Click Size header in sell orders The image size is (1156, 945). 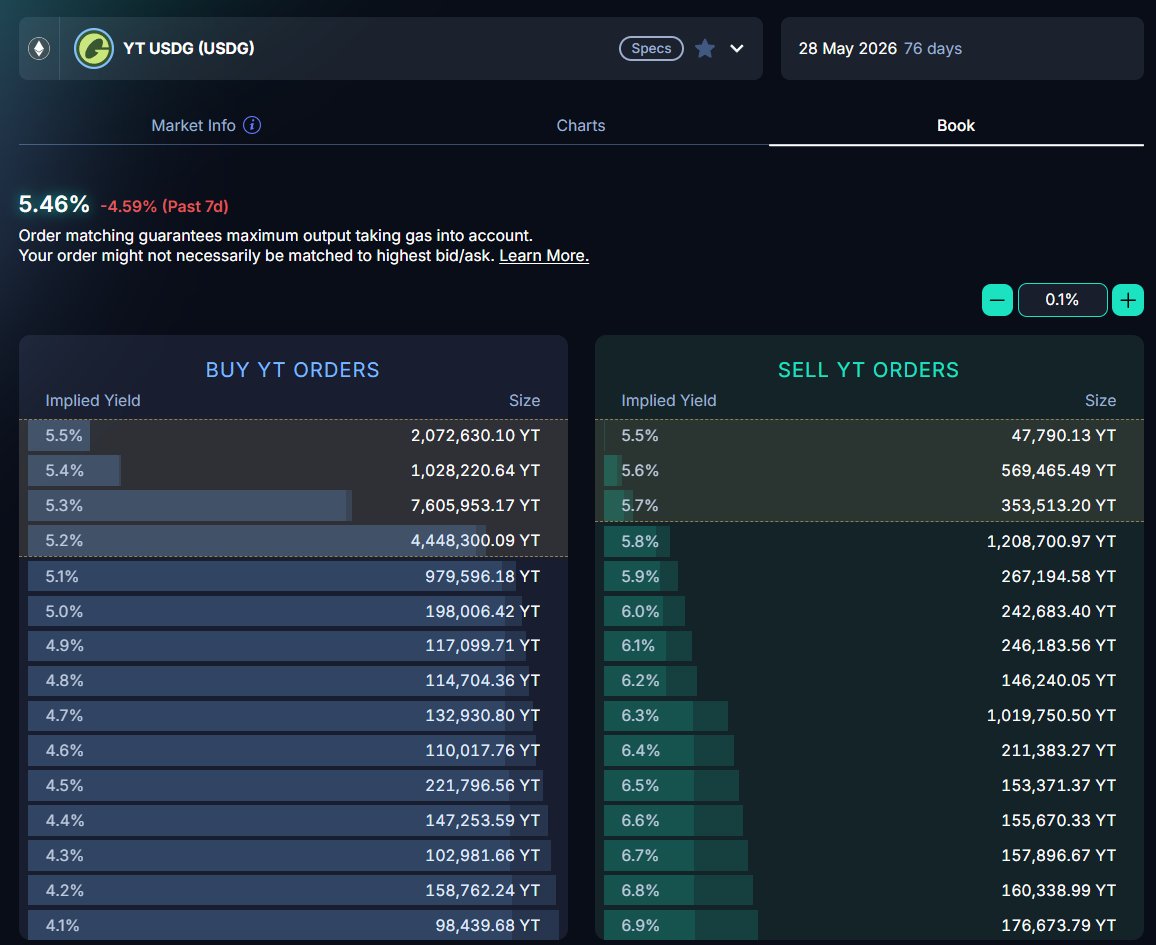[1100, 400]
